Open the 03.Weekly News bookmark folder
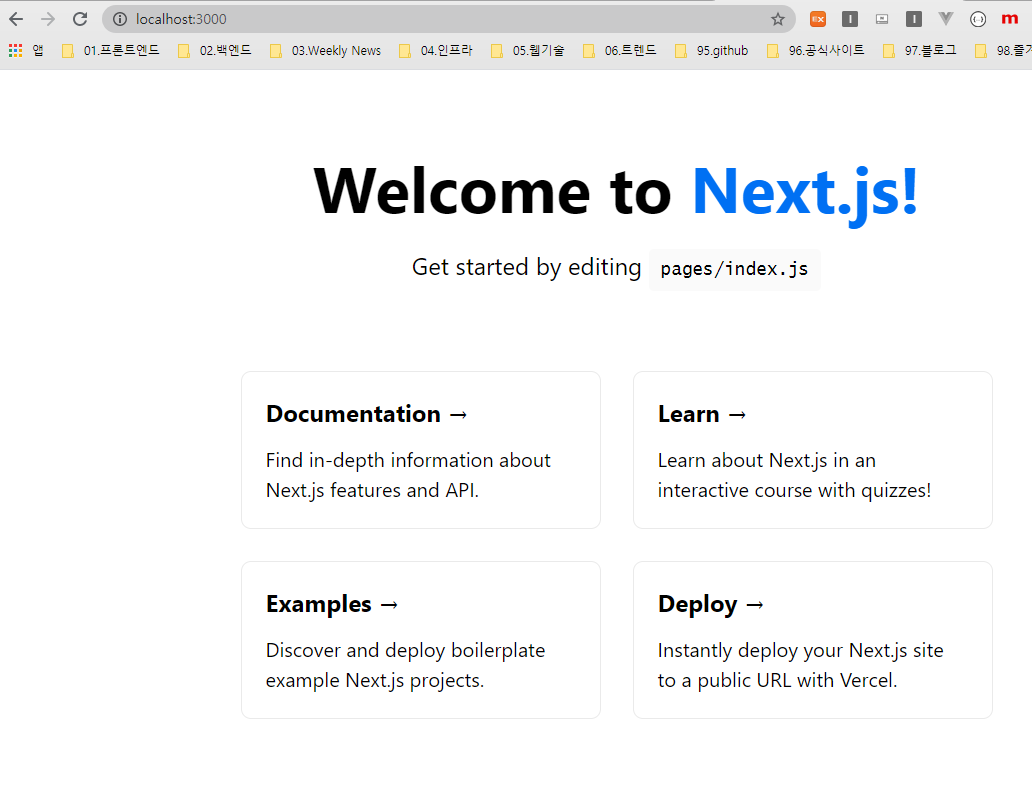This screenshot has width=1032, height=797. pyautogui.click(x=326, y=51)
